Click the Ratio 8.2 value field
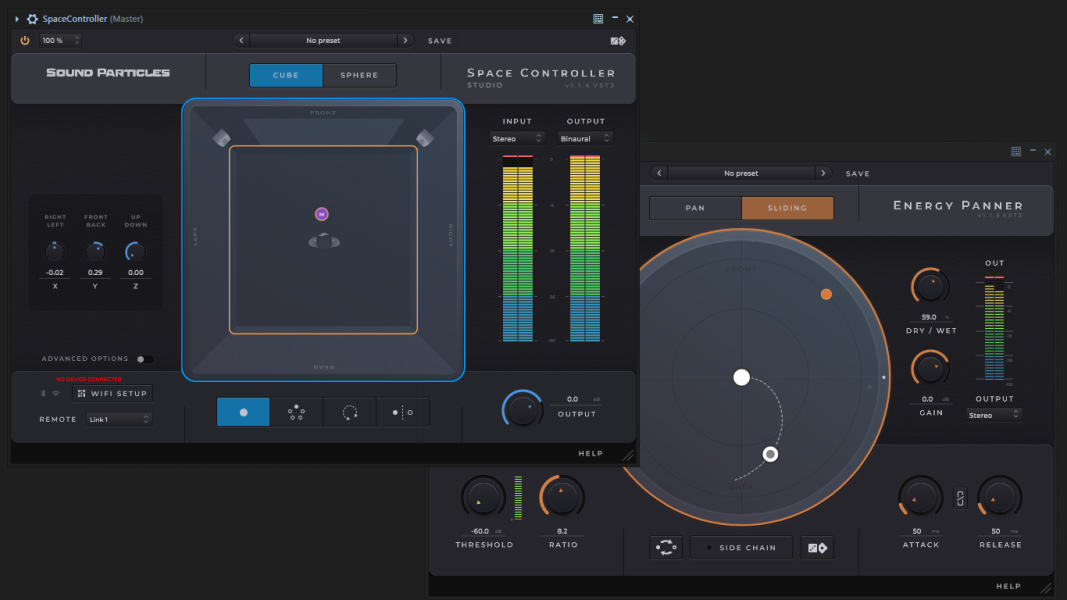 pos(562,531)
